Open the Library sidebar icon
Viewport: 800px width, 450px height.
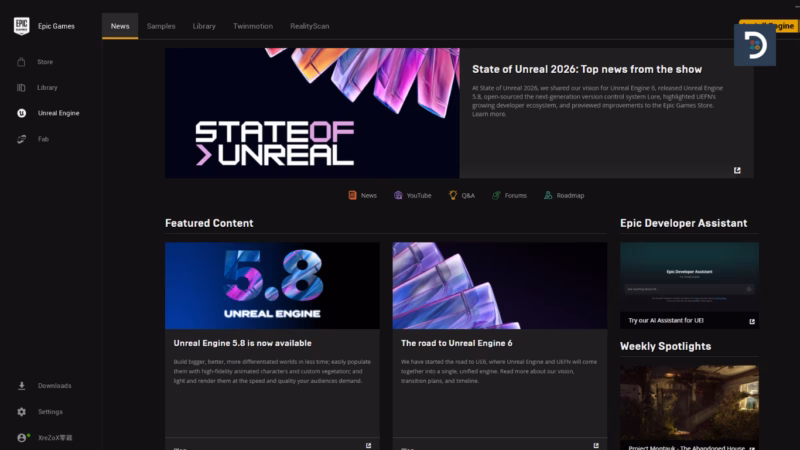click(21, 88)
